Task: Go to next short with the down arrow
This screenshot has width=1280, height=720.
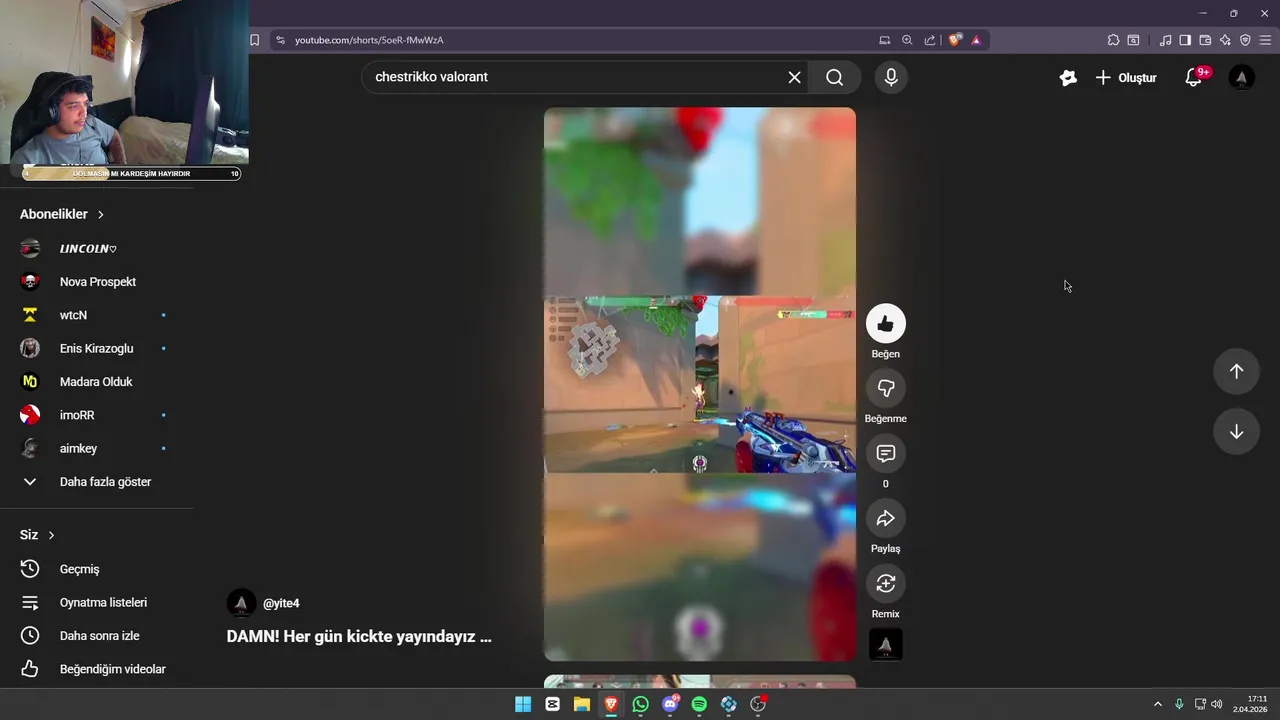Action: [1236, 432]
